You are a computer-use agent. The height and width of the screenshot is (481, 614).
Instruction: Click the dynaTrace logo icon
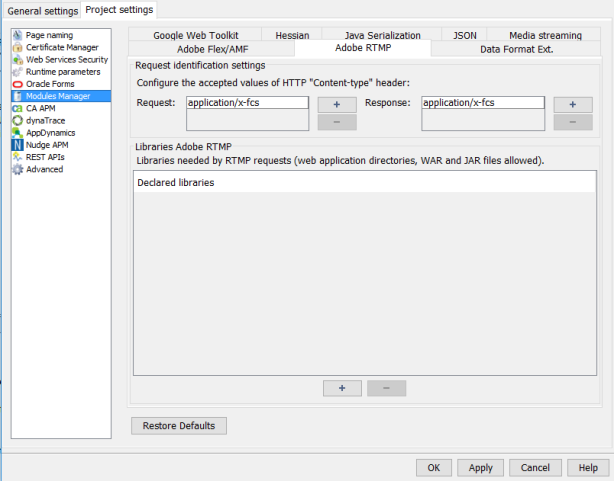pyautogui.click(x=18, y=121)
